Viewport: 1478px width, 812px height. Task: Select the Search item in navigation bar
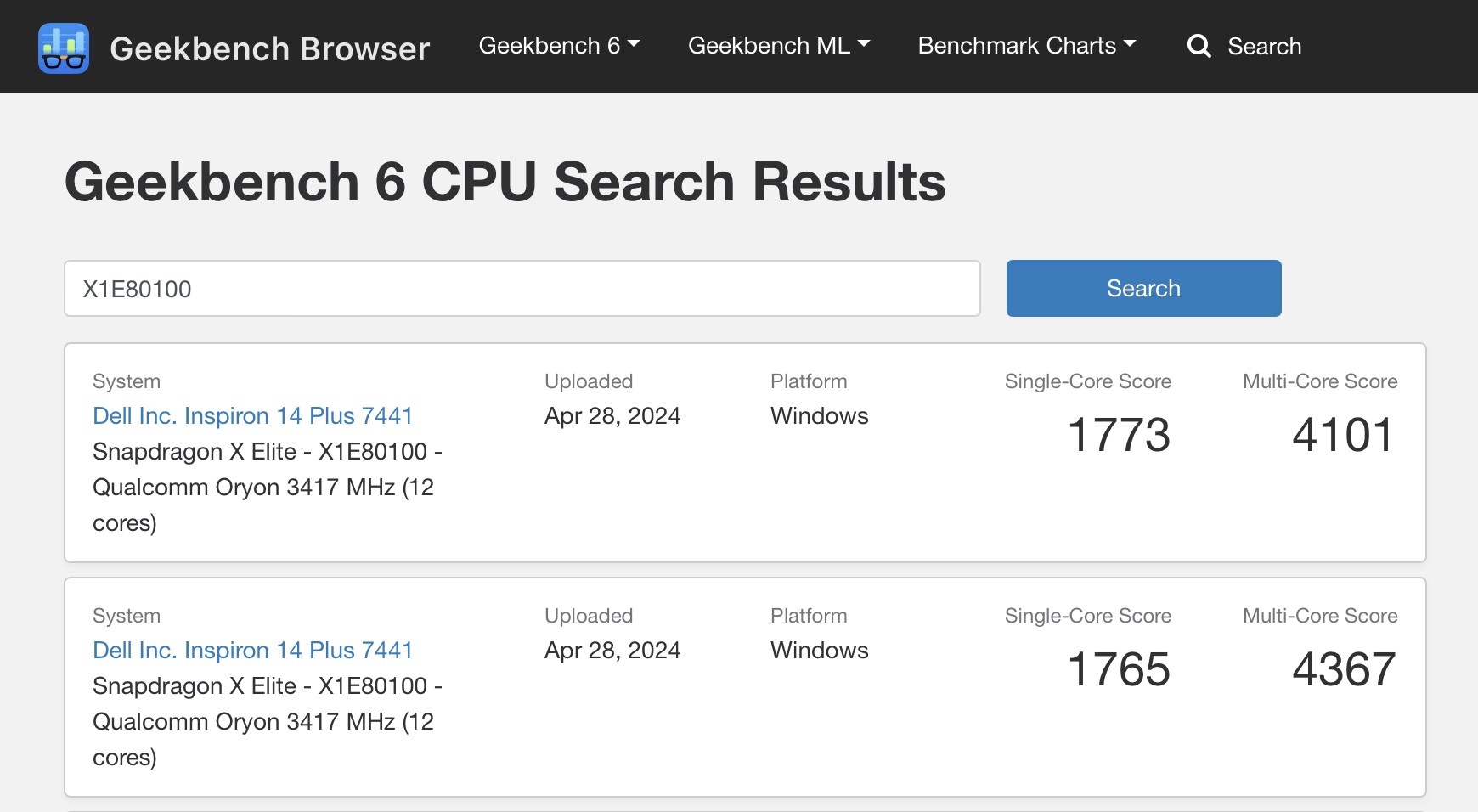click(1263, 47)
